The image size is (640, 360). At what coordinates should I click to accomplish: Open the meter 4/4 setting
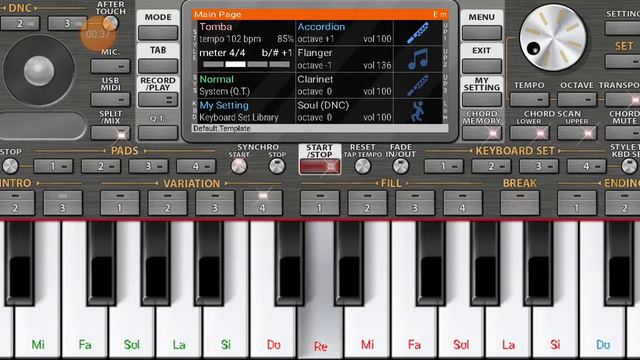pos(222,53)
